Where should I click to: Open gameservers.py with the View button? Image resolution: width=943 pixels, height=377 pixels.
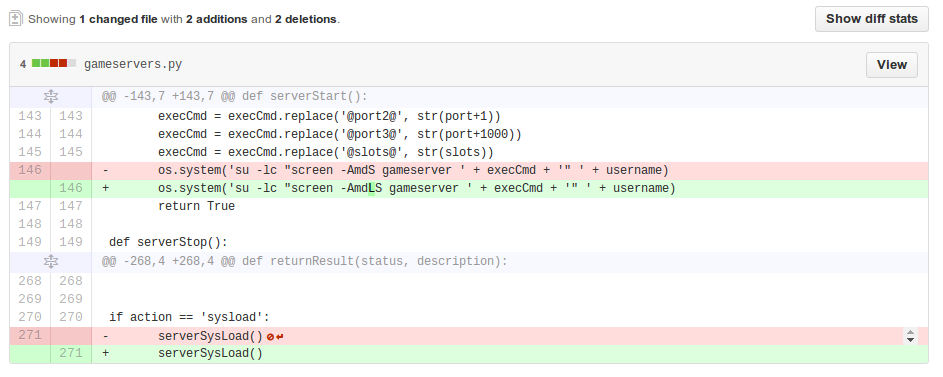click(891, 65)
